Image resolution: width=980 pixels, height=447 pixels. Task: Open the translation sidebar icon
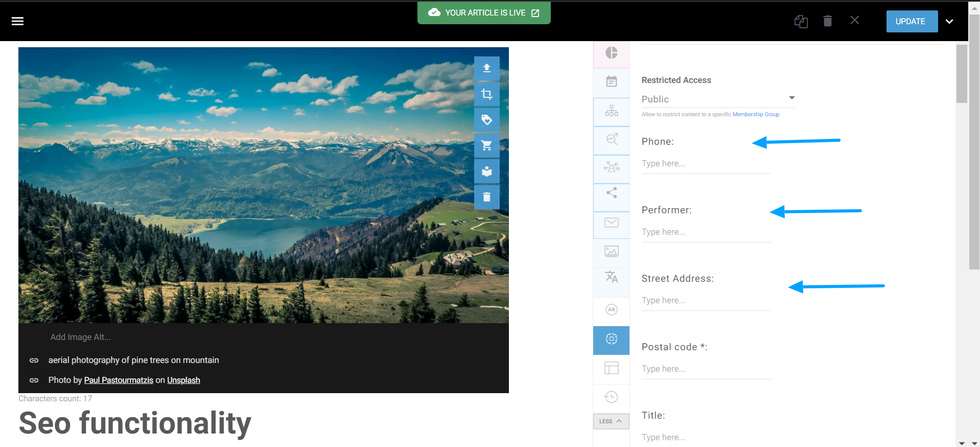[x=611, y=277]
